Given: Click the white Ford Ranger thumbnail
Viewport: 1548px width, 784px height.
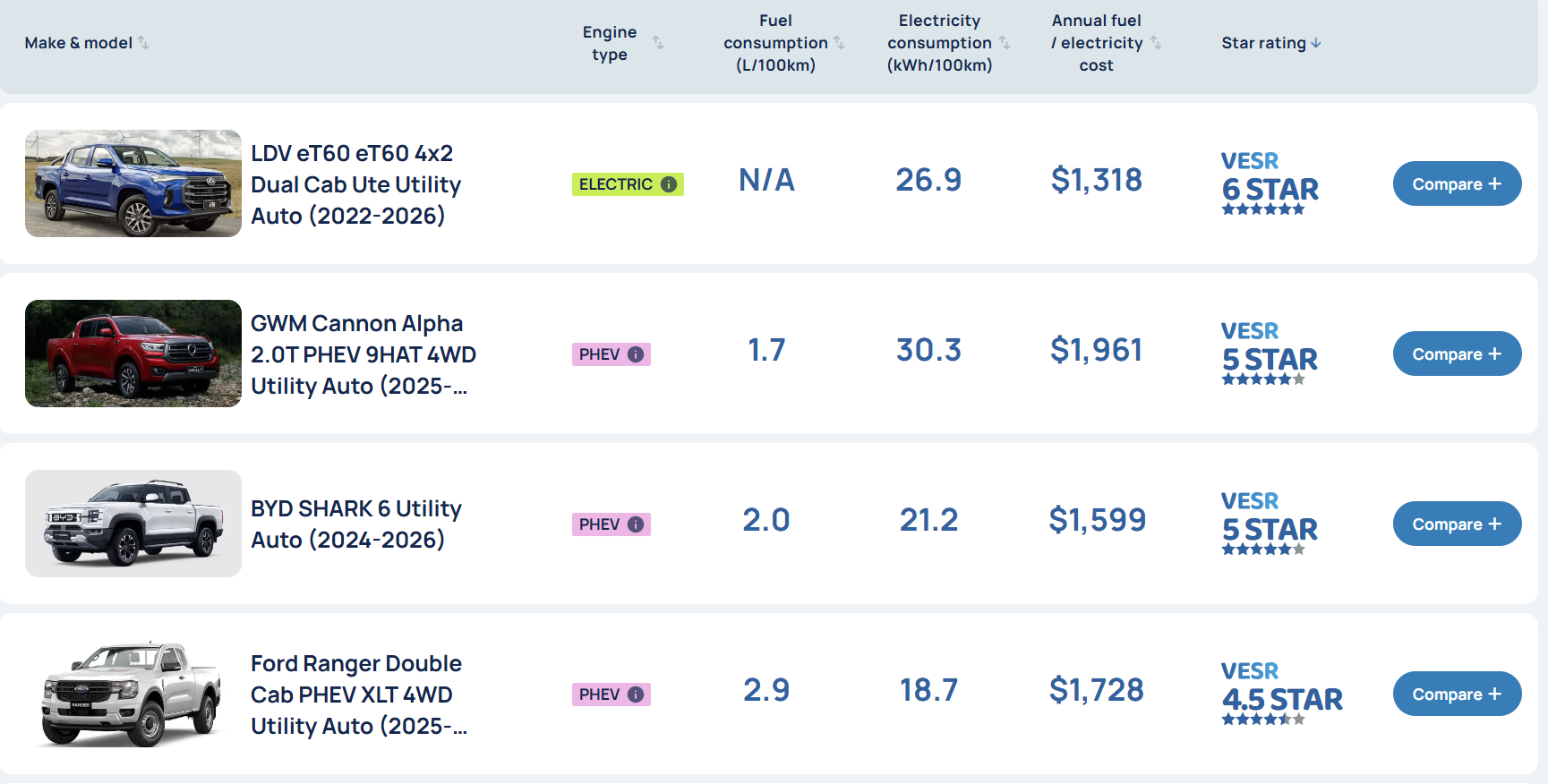Looking at the screenshot, I should pos(133,694).
